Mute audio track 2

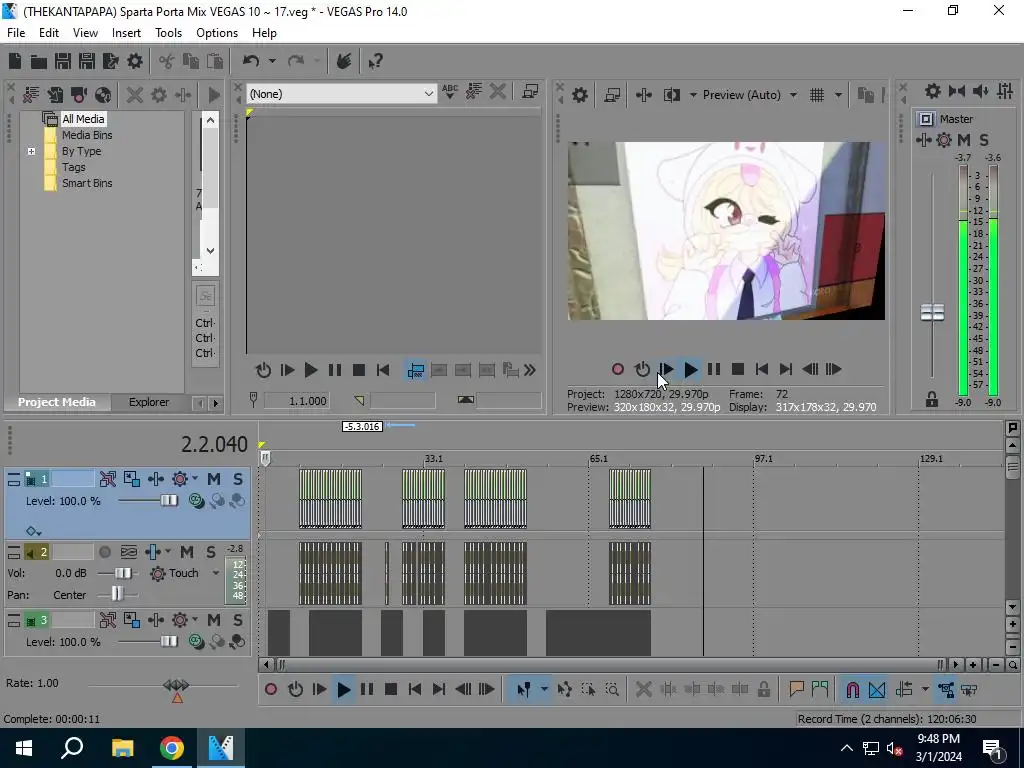(187, 552)
